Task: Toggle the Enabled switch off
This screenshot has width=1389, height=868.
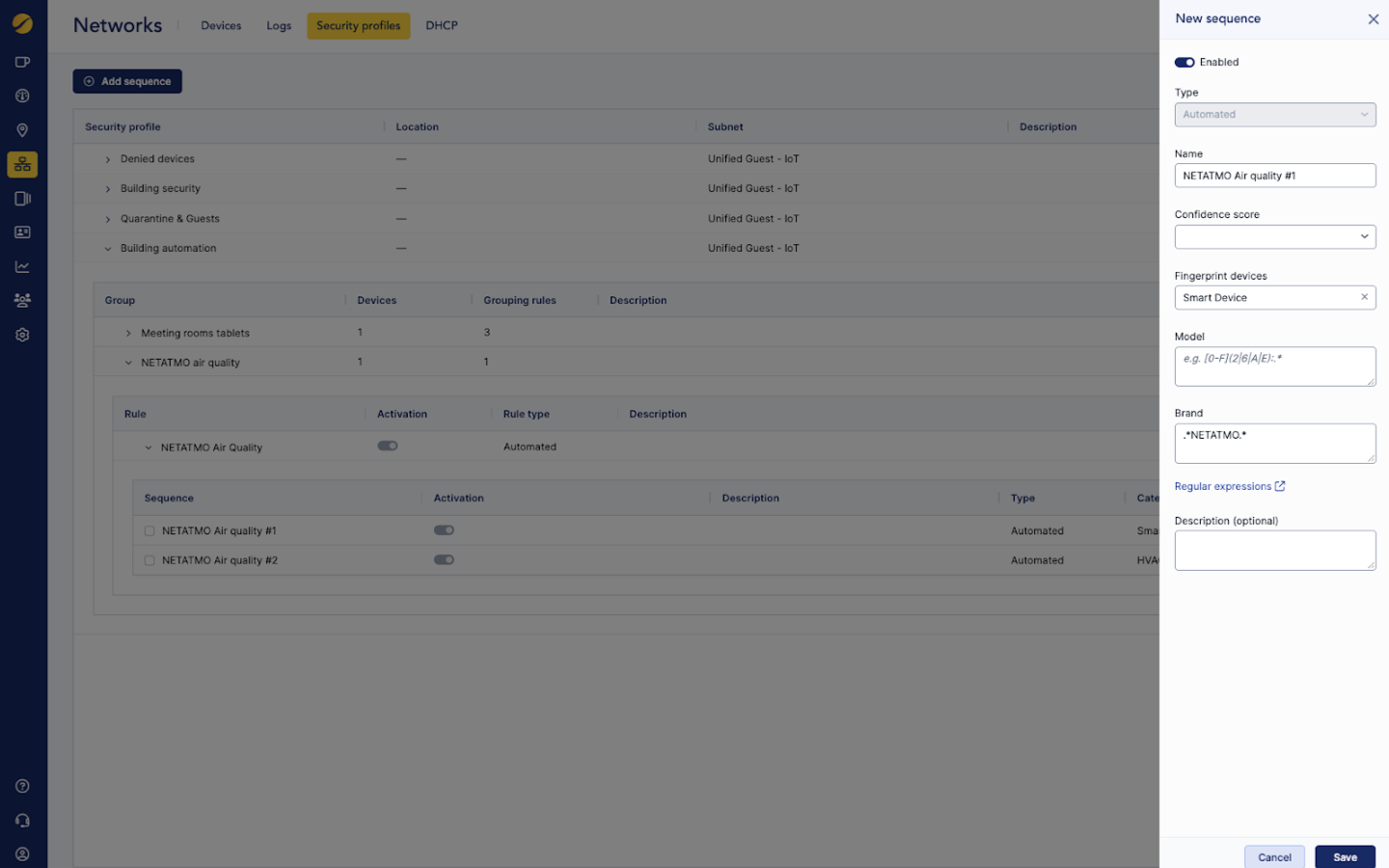Action: [x=1185, y=63]
